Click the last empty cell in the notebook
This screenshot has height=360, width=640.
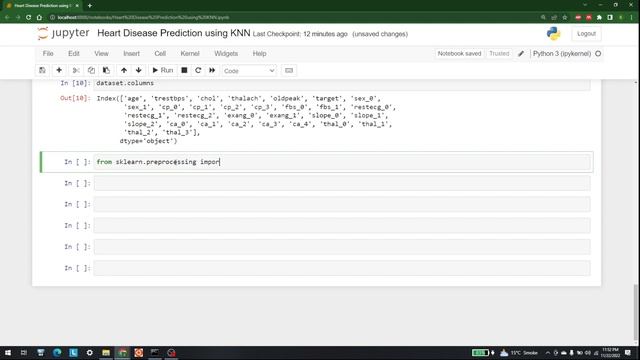point(342,268)
